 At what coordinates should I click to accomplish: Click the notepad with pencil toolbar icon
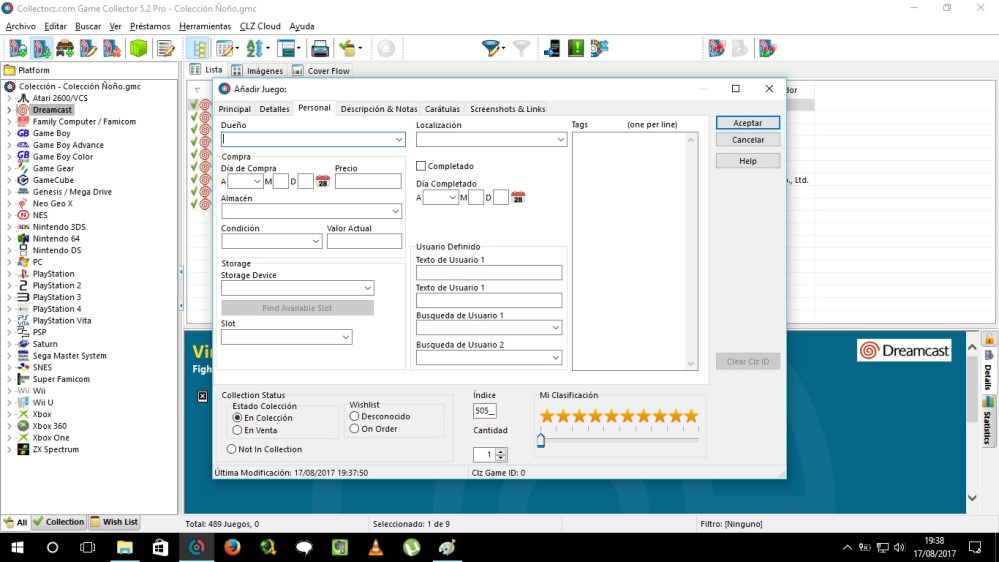(166, 48)
